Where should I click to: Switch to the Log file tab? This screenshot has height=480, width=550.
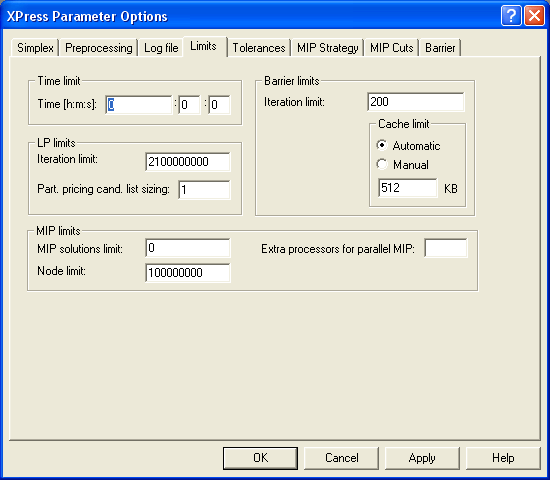161,48
